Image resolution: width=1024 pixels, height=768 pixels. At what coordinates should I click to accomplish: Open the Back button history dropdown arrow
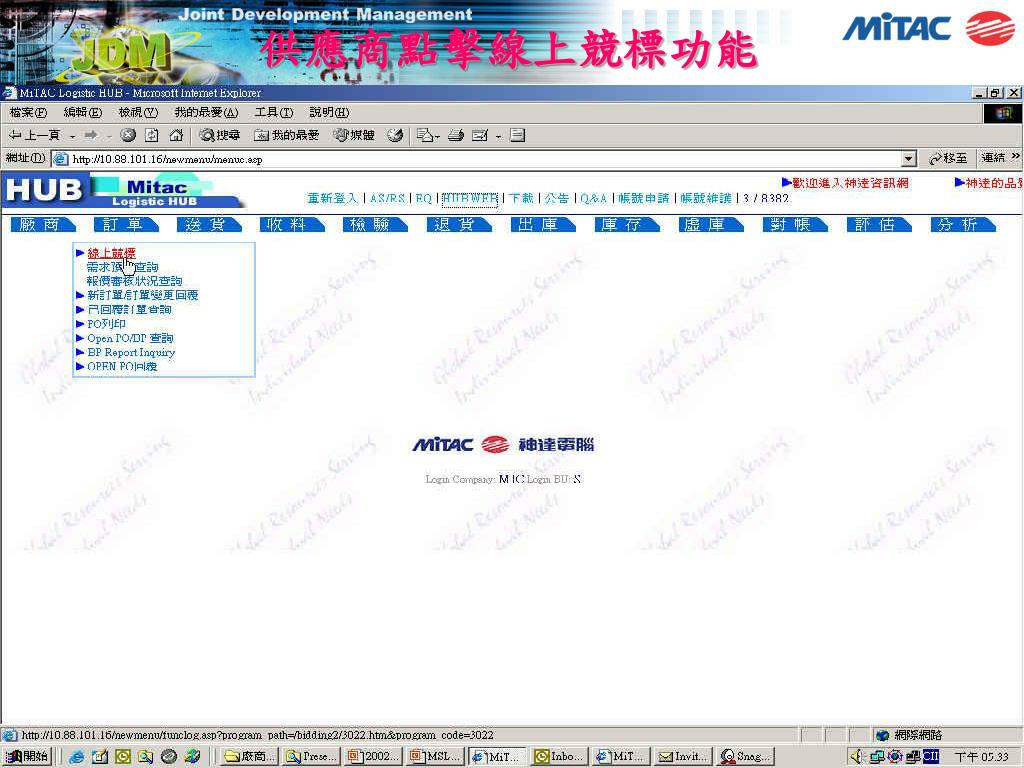72,136
